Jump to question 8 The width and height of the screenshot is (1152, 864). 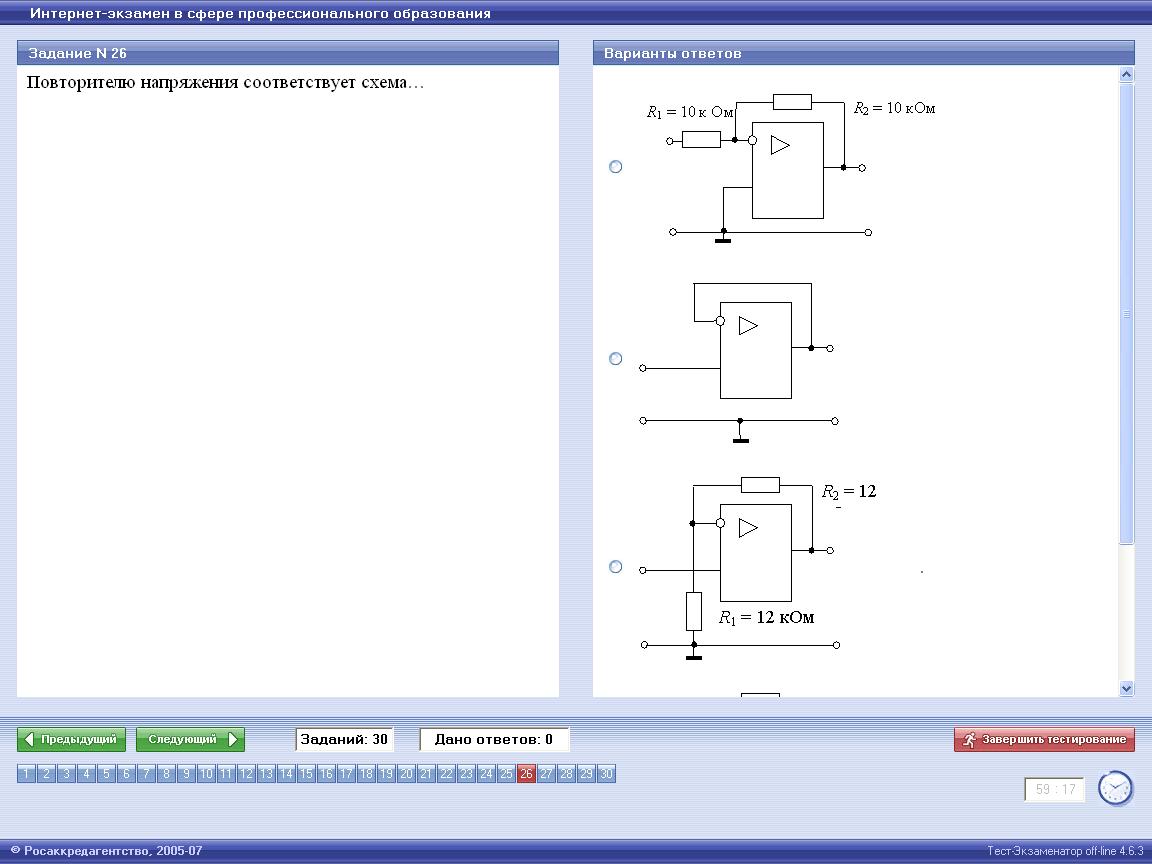[166, 774]
